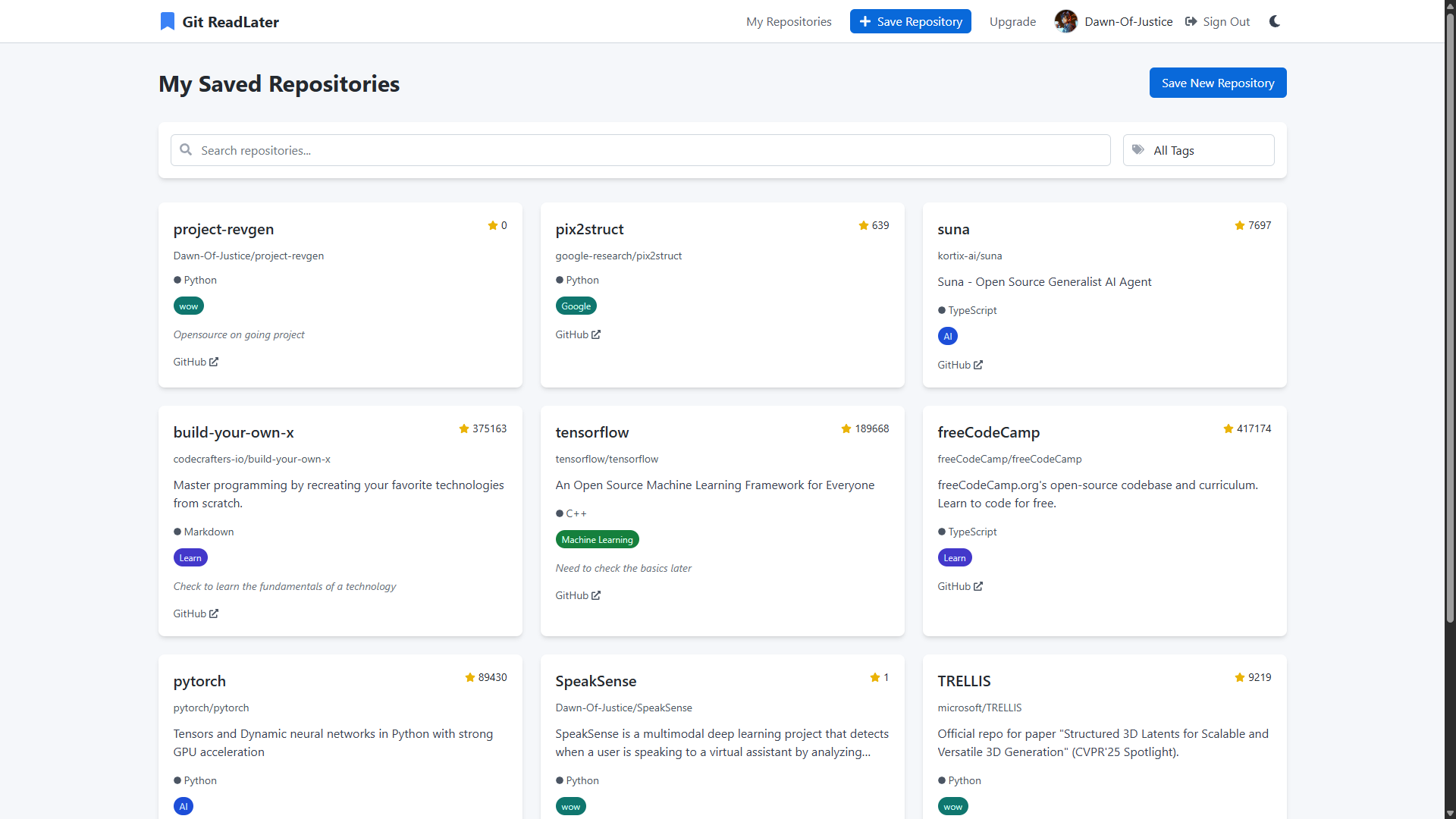Click microsoft/TRELLIS path text
Viewport: 1456px width, 819px height.
tap(980, 708)
